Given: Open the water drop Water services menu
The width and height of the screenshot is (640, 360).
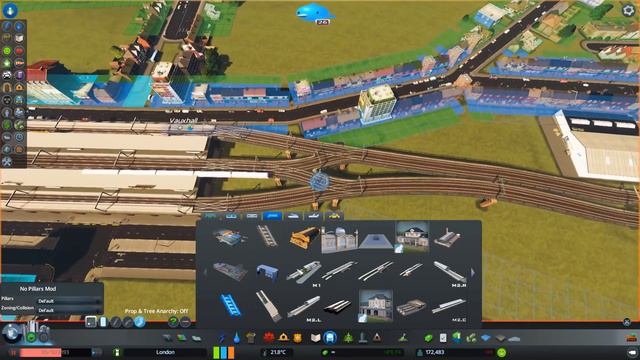Looking at the screenshot, I should click(237, 338).
